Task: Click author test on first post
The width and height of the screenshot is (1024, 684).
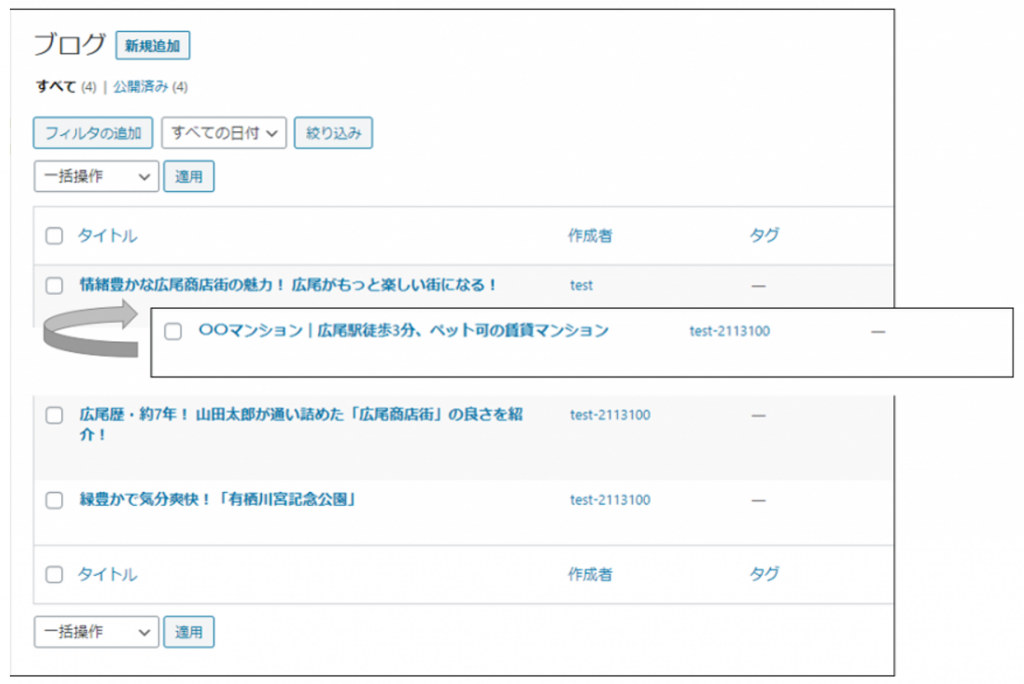Action: [581, 285]
